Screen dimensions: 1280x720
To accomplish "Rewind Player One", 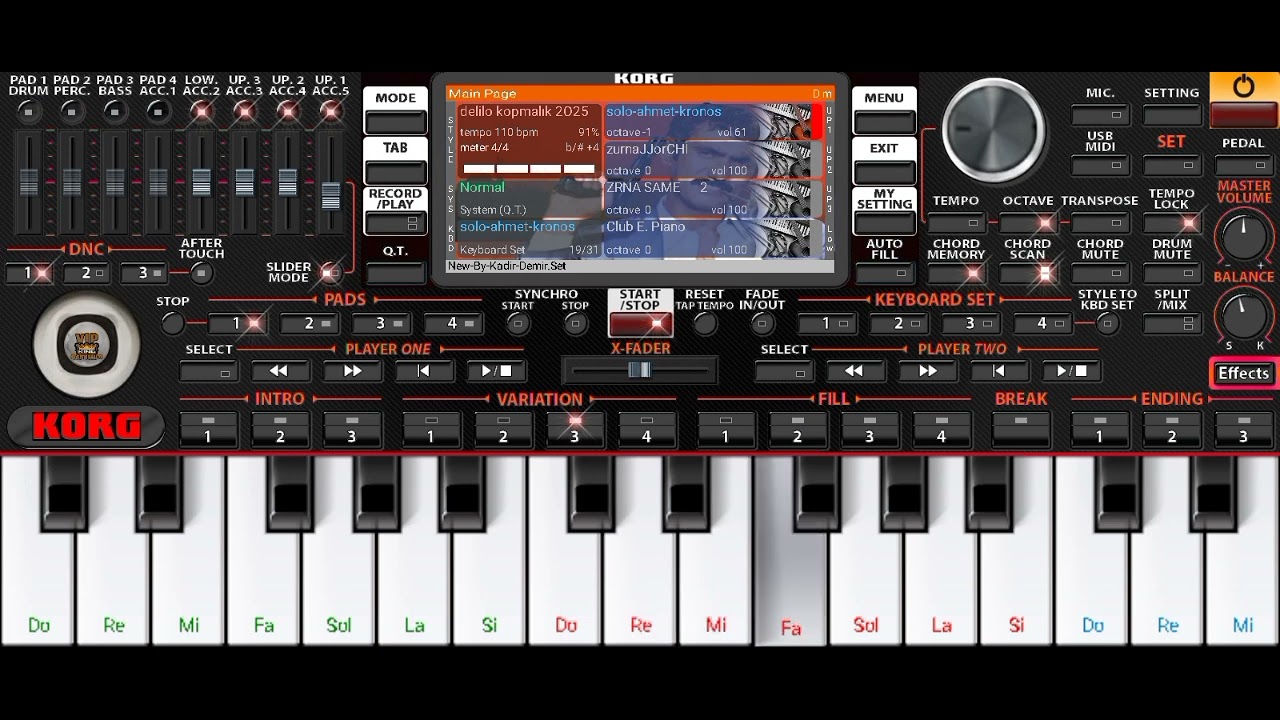I will coord(278,371).
